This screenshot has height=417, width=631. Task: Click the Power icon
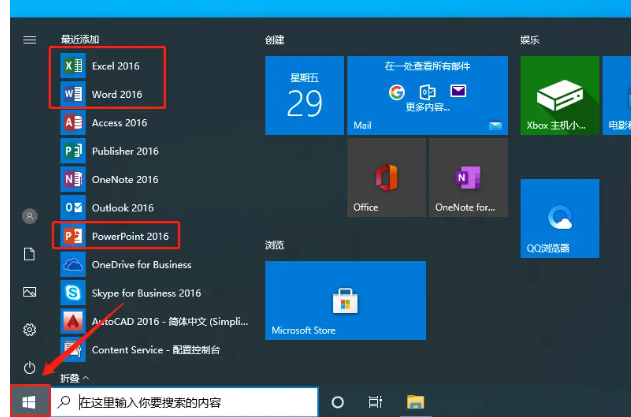[29, 367]
